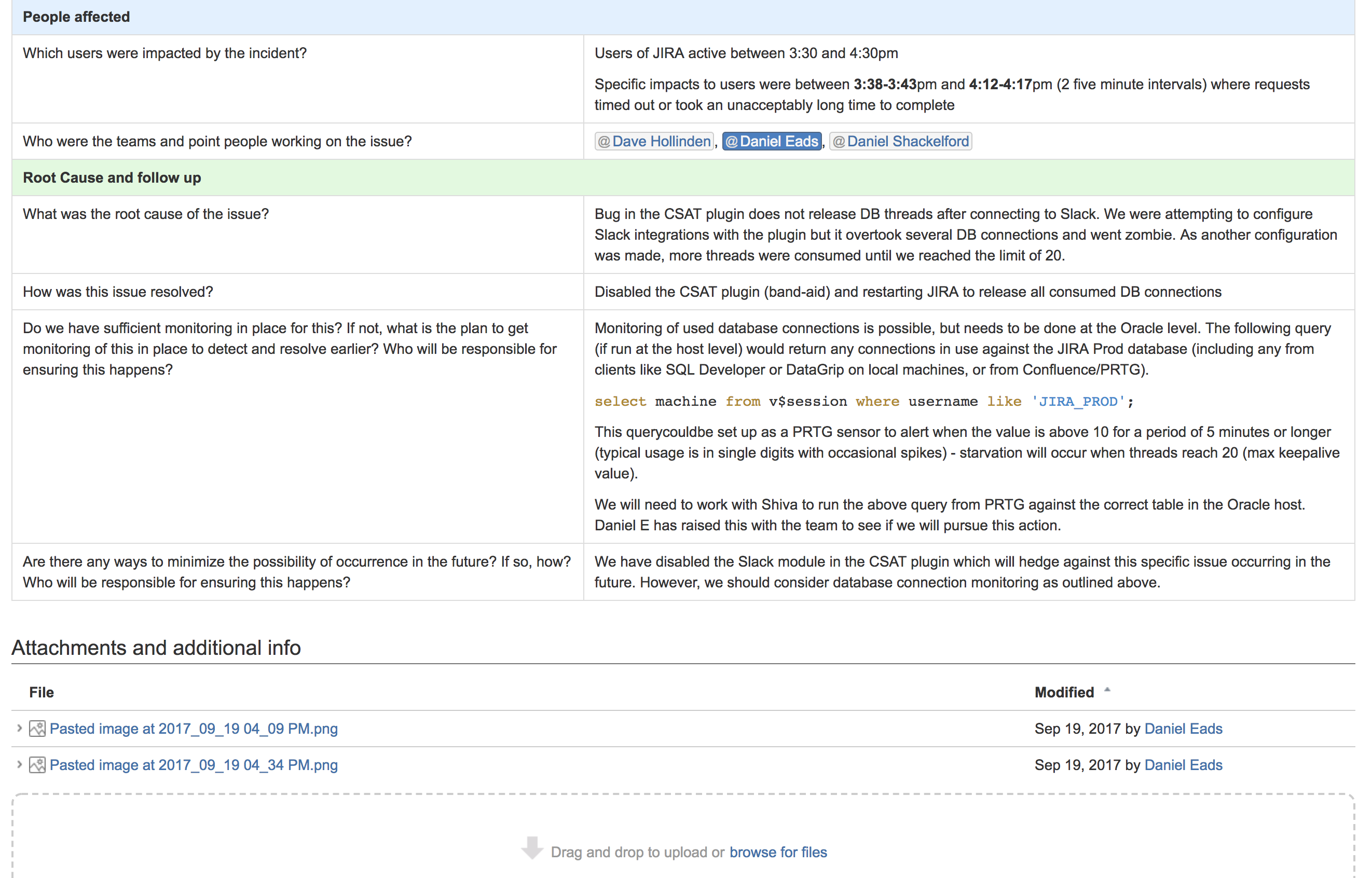This screenshot has height=878, width=1372.
Task: Open Pasted image at 2017_09_19 04_34 PM.png
Action: [194, 765]
